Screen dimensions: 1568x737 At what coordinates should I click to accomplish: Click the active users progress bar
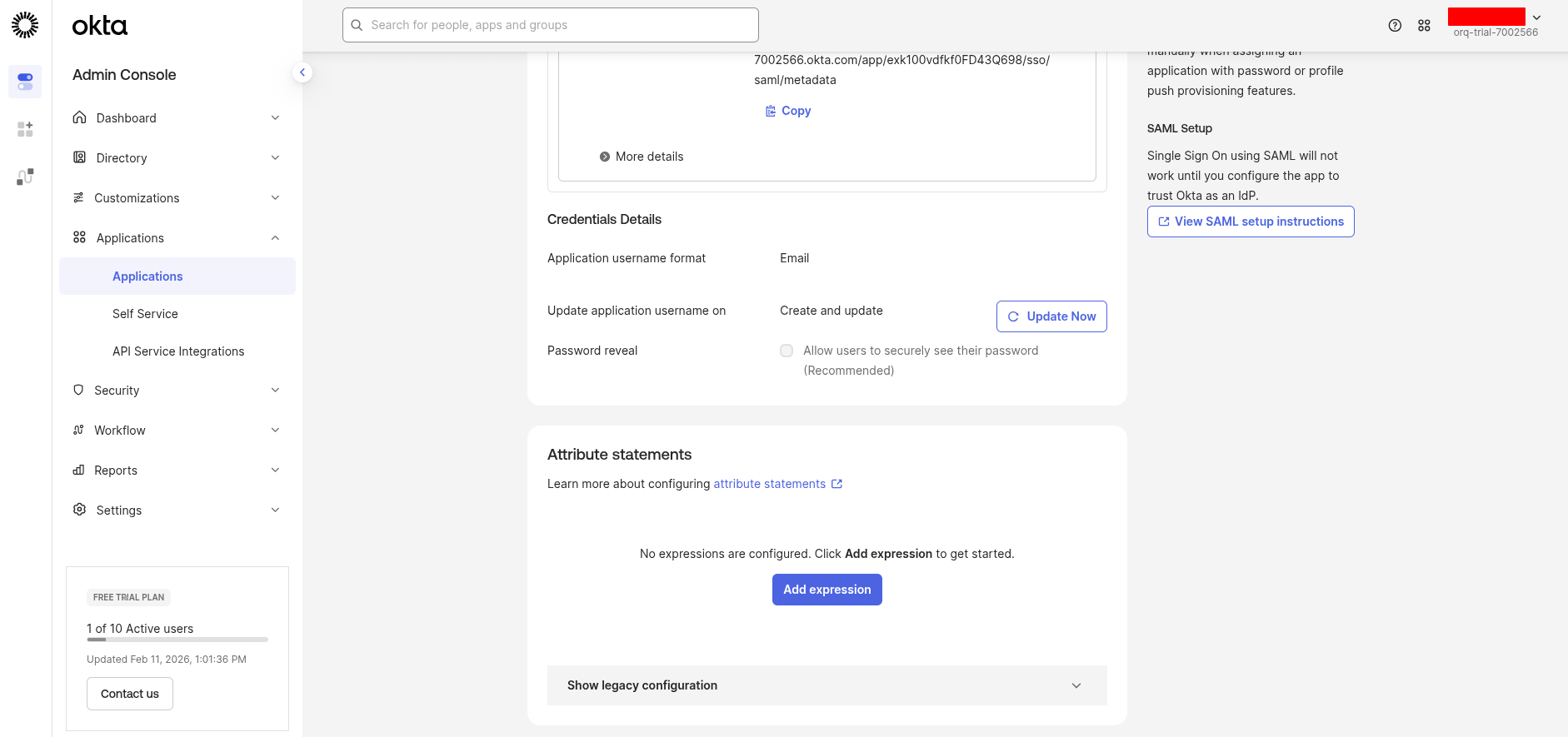[177, 640]
